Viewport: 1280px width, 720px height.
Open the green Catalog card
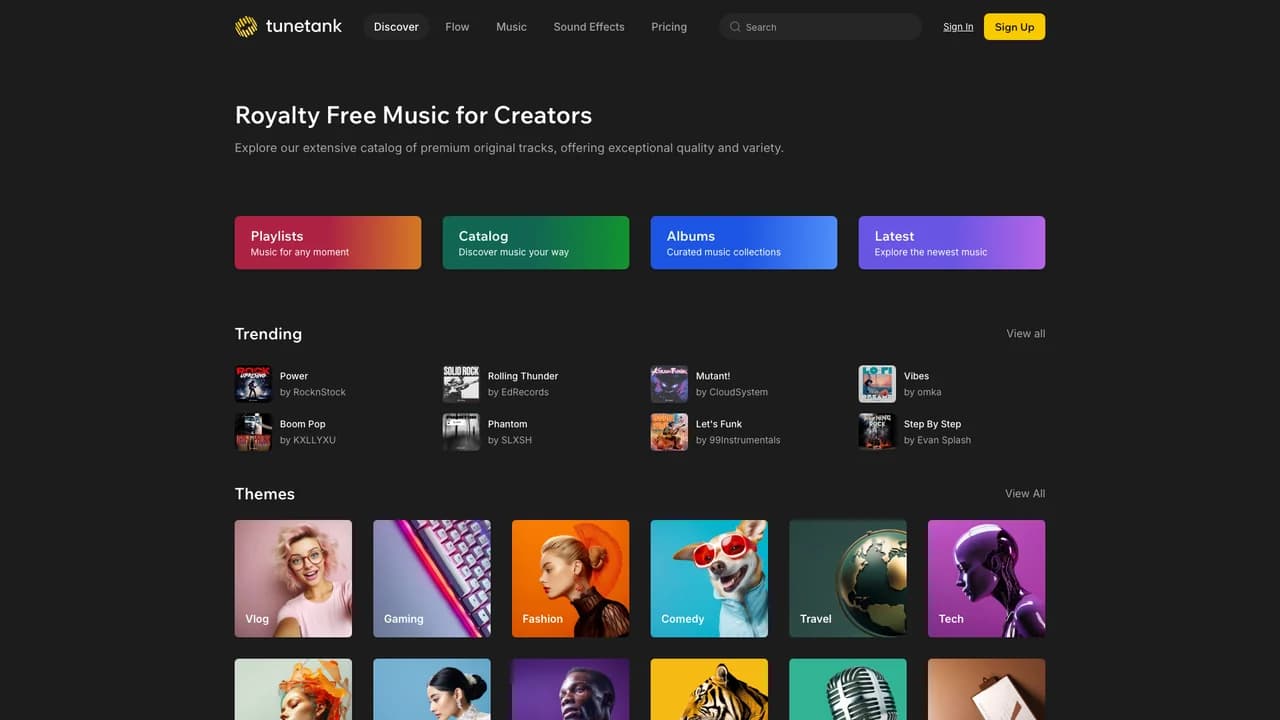coord(536,243)
